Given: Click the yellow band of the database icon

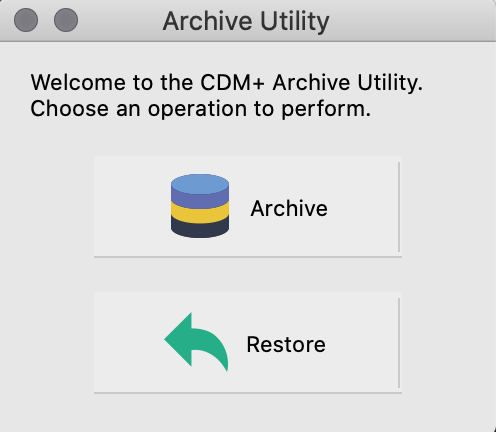Looking at the screenshot, I should click(200, 213).
